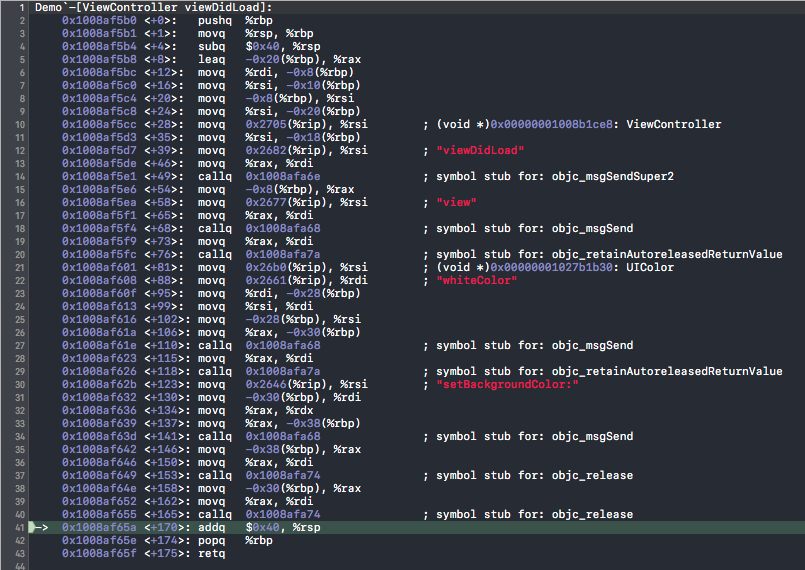Click the objc_msgSend comment on line 27
Image resolution: width=805 pixels, height=570 pixels.
click(534, 346)
